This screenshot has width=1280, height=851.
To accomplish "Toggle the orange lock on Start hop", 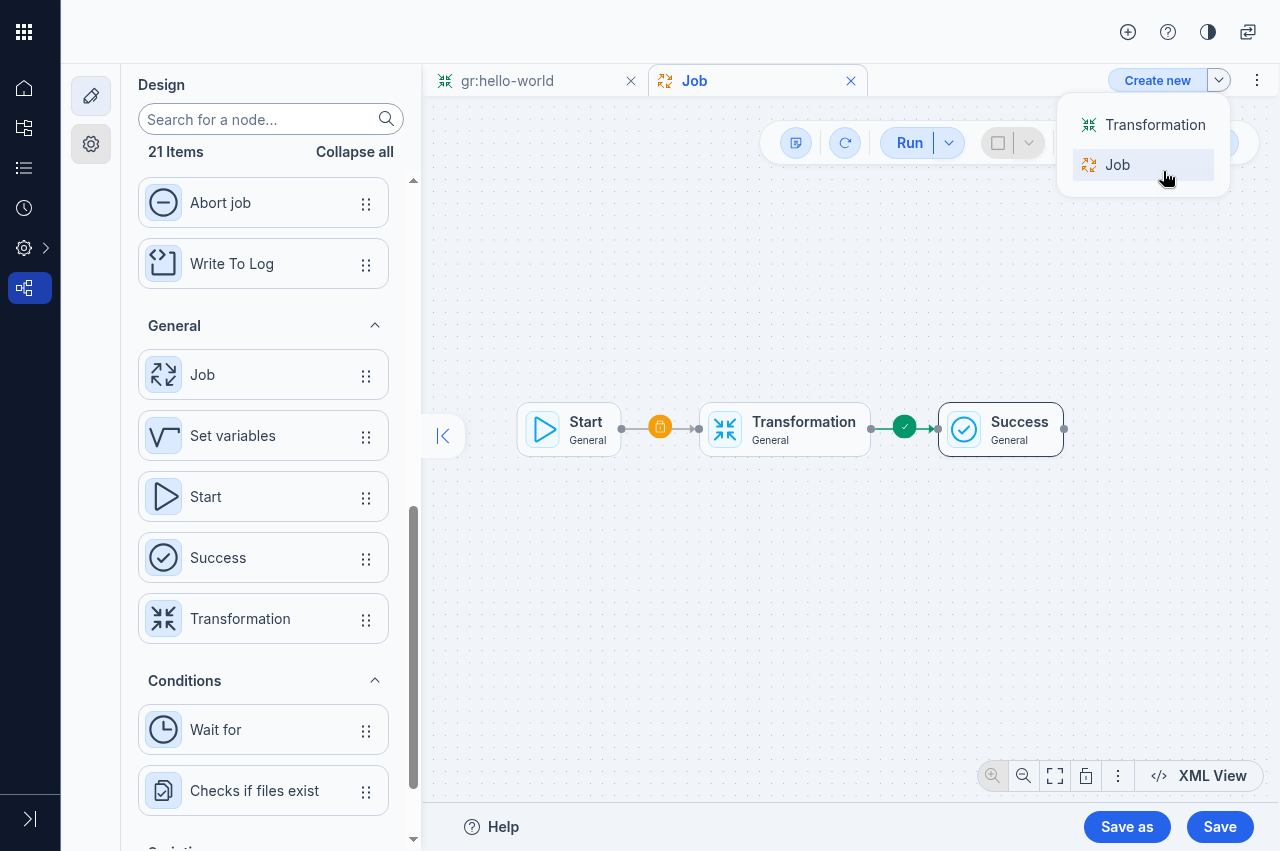I will pyautogui.click(x=659, y=428).
